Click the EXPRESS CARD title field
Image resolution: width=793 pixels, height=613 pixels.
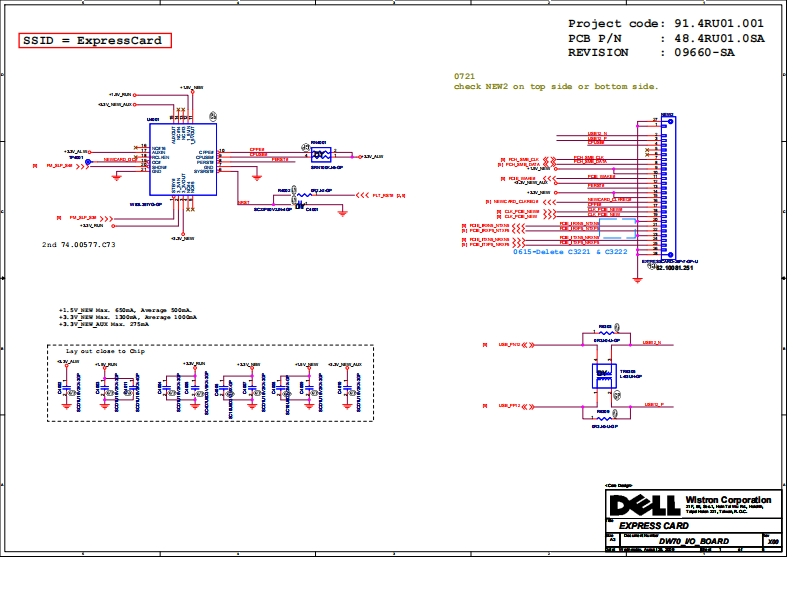653,526
